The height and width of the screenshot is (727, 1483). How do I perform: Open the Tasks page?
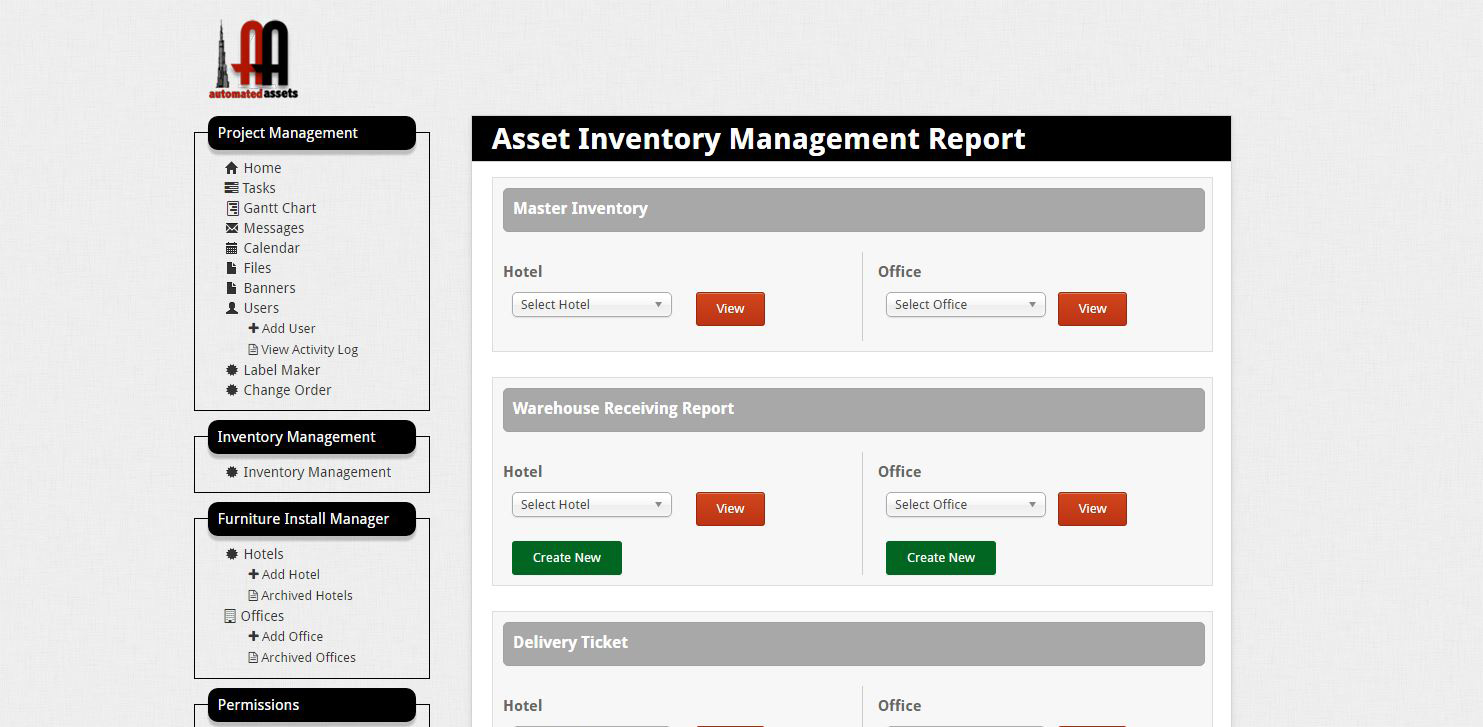[x=258, y=188]
